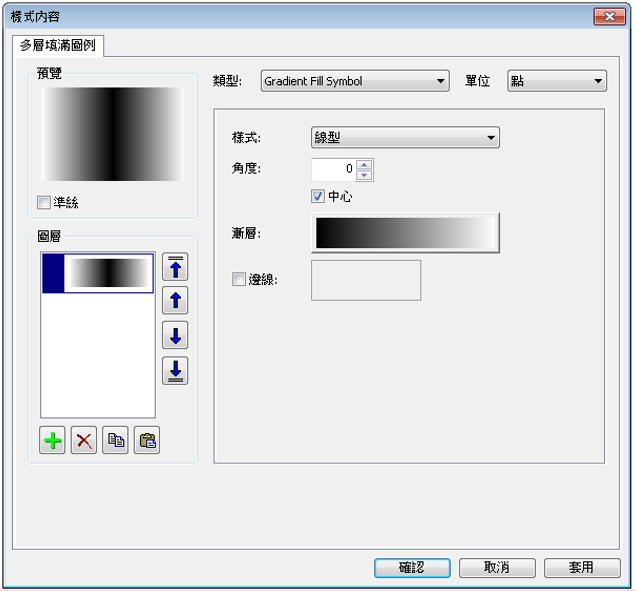Open the 樣式 線型 dropdown
Viewport: 636px width, 591px height.
pos(405,138)
